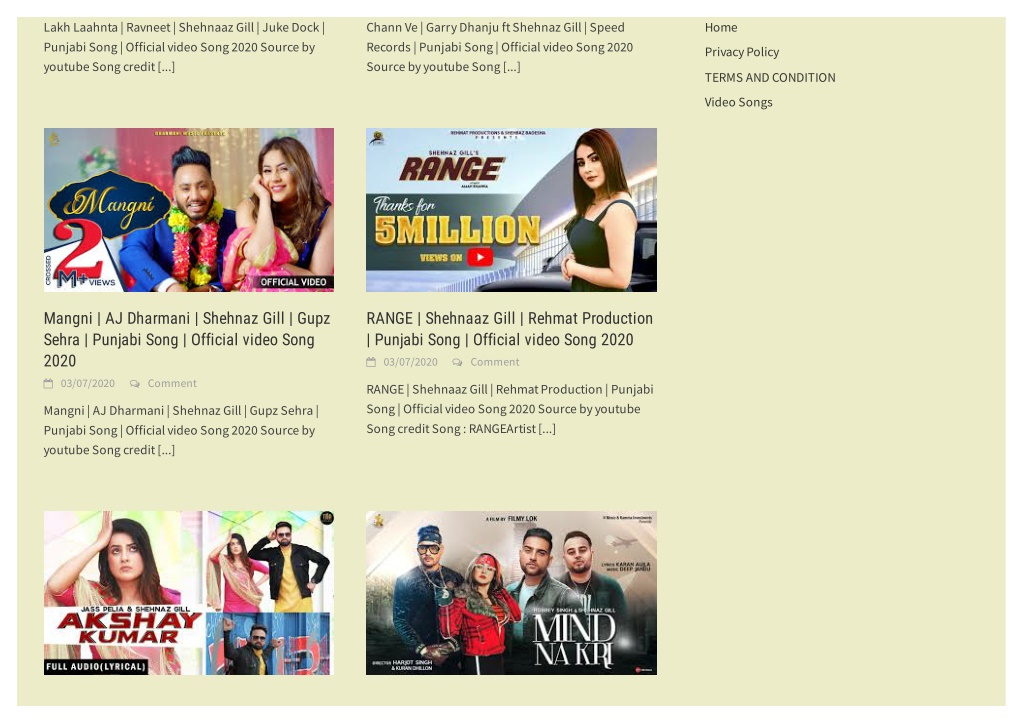Select the Lakh Laahnta excerpt text
1024x723 pixels.
(184, 47)
